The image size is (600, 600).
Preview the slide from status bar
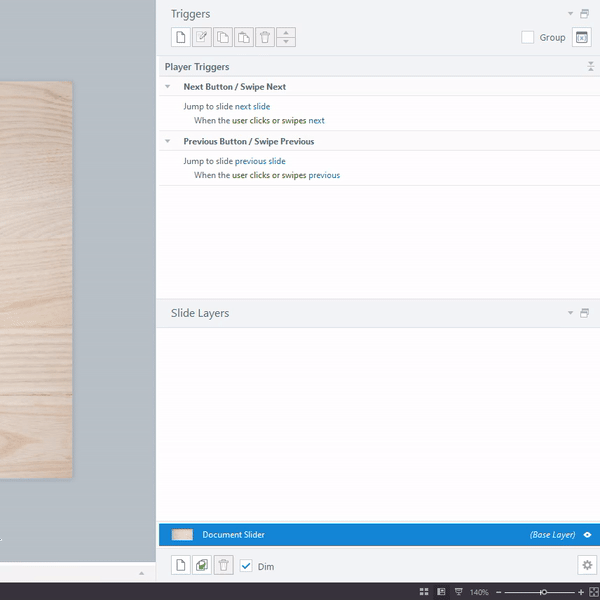click(x=458, y=592)
